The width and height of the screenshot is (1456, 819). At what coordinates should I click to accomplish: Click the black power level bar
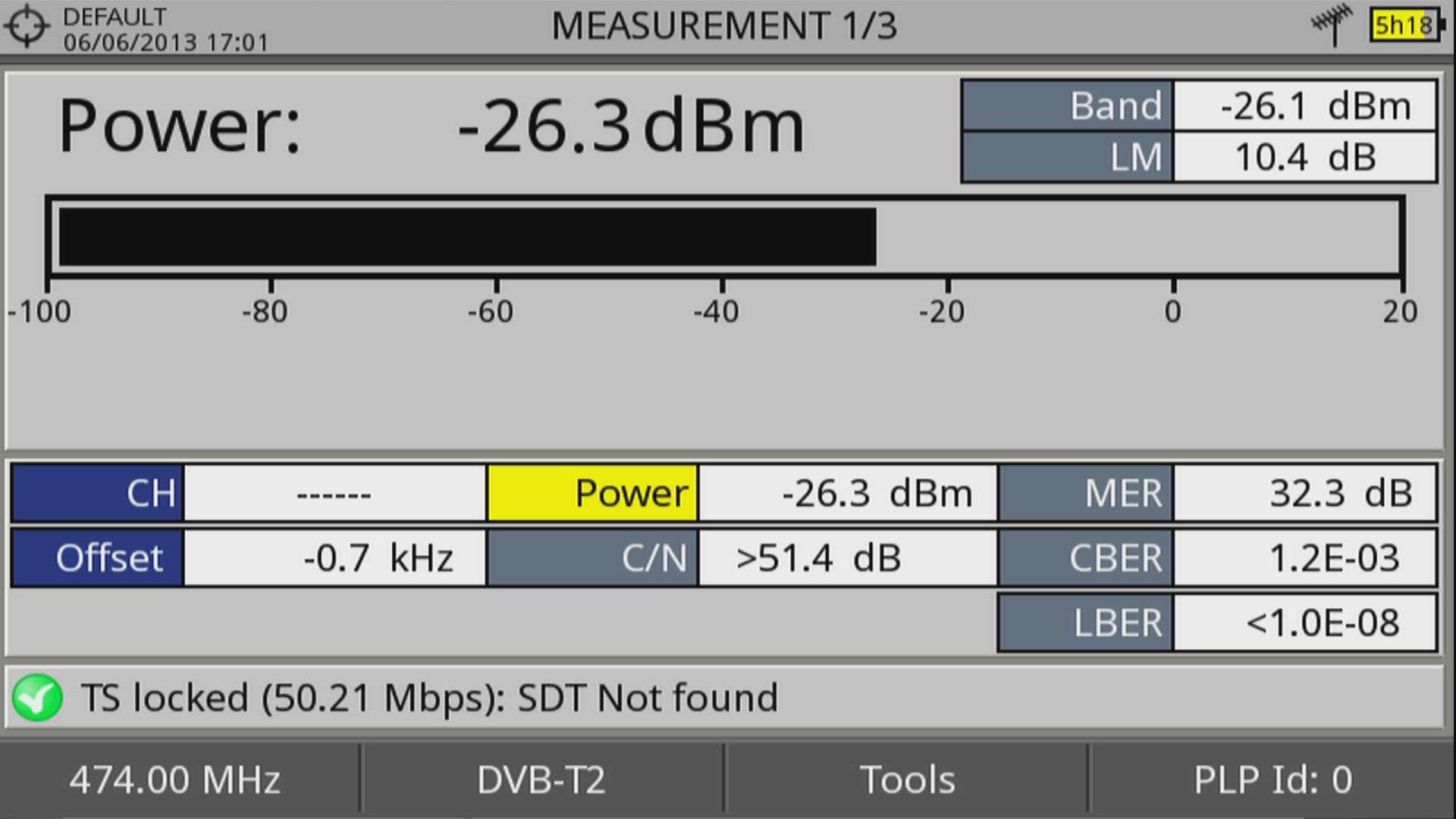coord(467,237)
